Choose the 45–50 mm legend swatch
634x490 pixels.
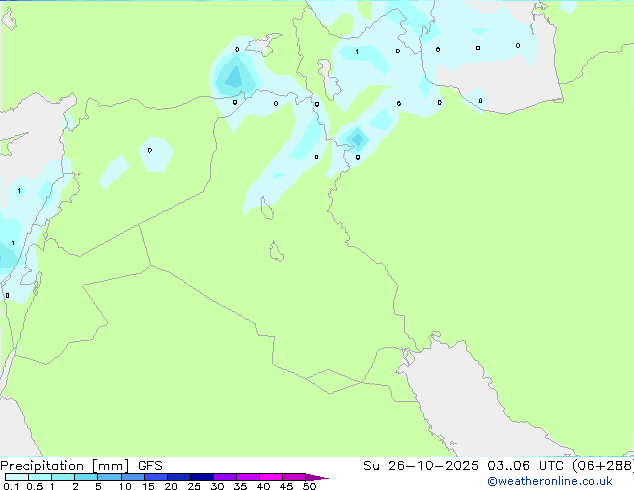(x=294, y=477)
